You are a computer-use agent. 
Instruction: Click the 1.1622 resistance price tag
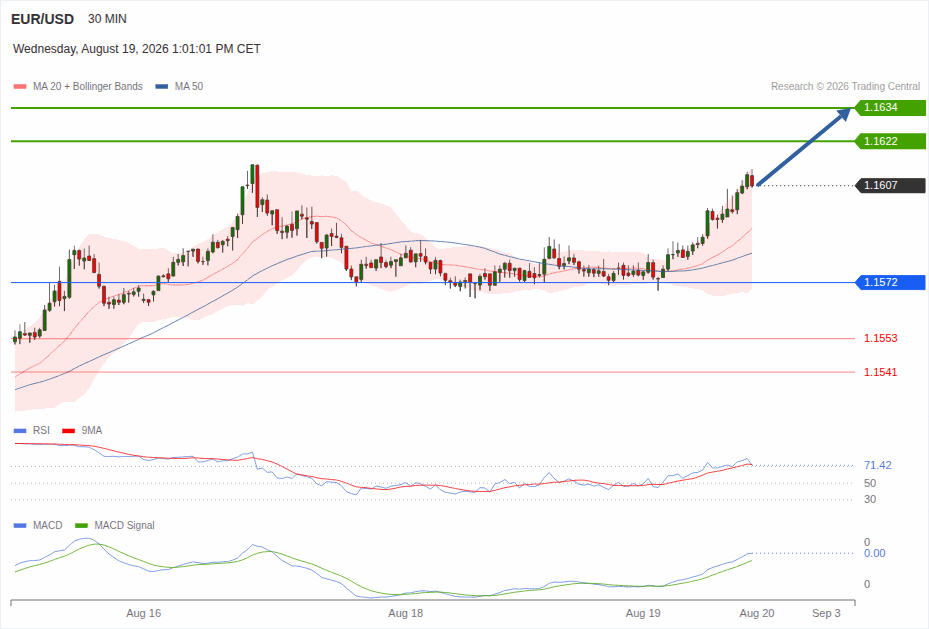pos(890,142)
